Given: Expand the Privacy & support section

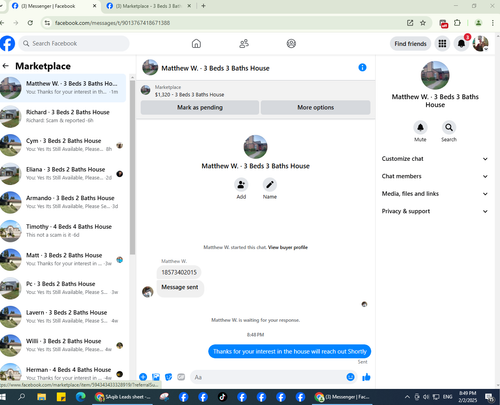Looking at the screenshot, I should coord(435,211).
